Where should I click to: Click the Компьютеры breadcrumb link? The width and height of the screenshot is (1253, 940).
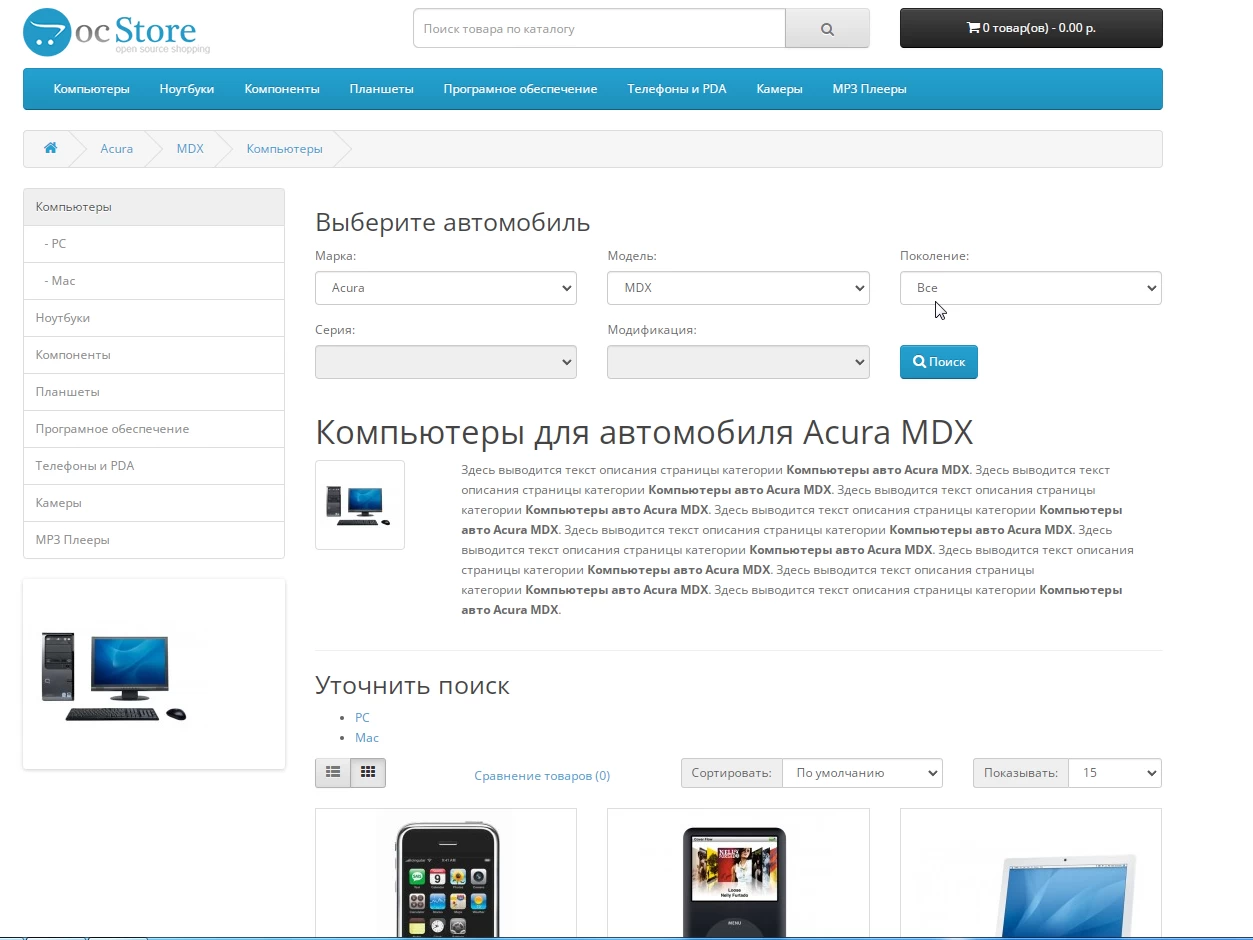click(x=285, y=149)
